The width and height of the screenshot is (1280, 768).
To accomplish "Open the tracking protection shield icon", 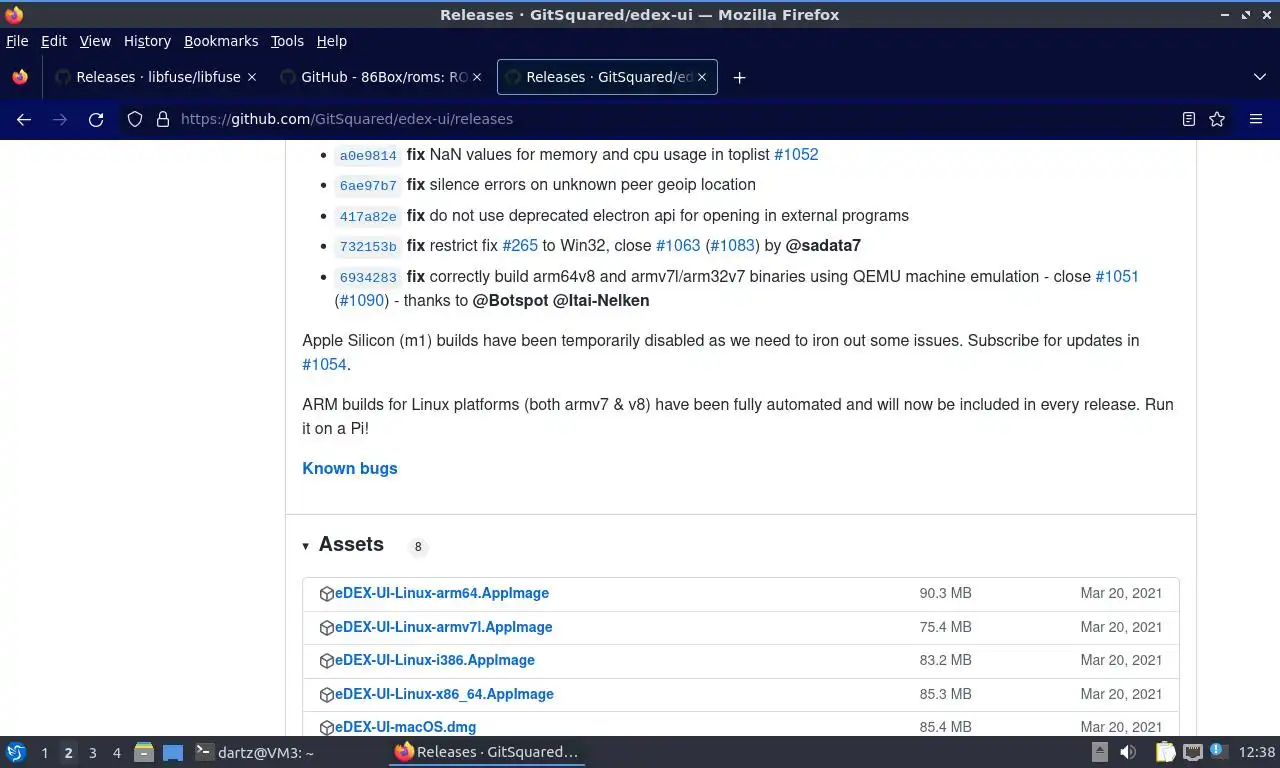I will pos(135,119).
